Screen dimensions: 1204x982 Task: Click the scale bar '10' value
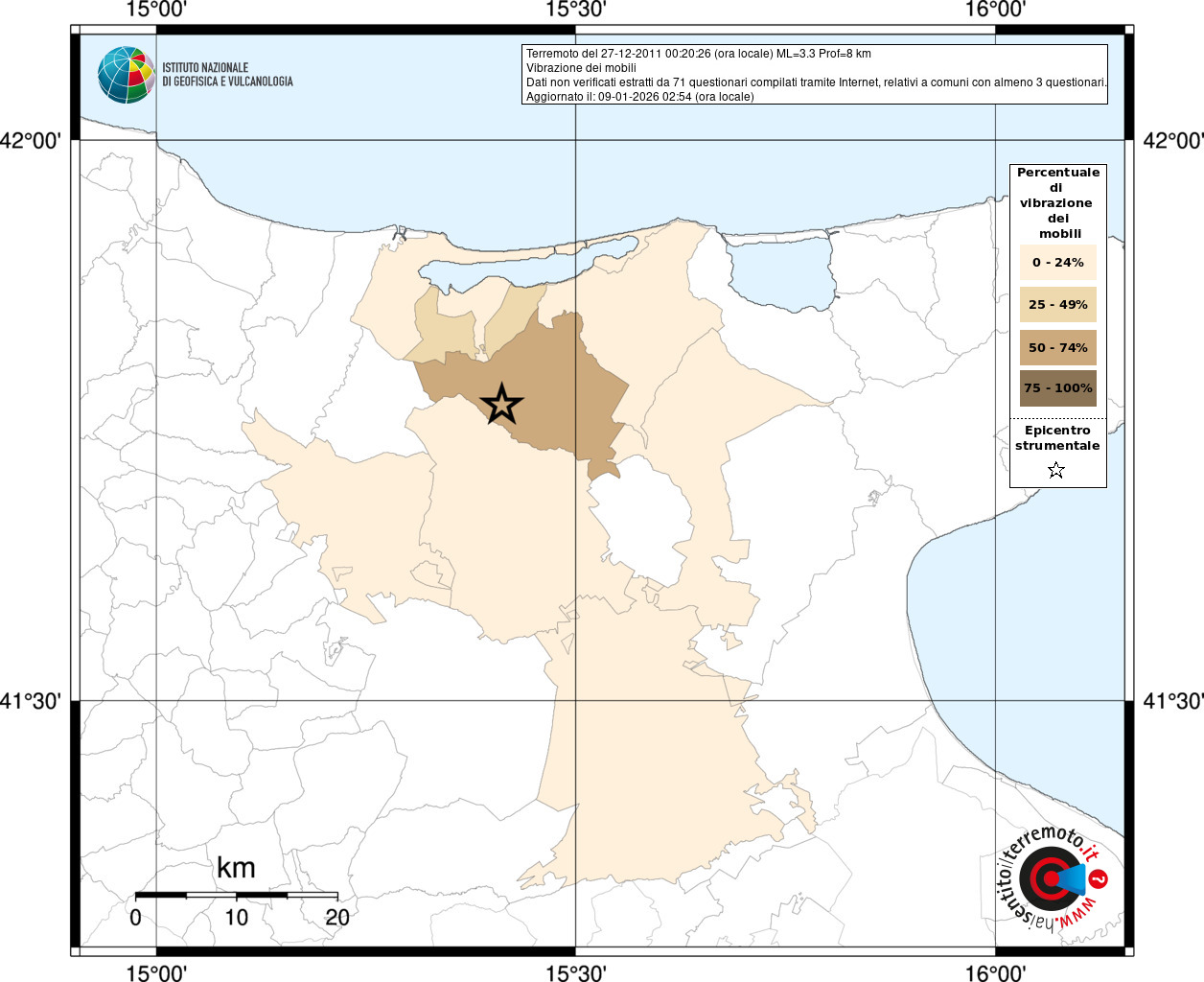pos(236,917)
